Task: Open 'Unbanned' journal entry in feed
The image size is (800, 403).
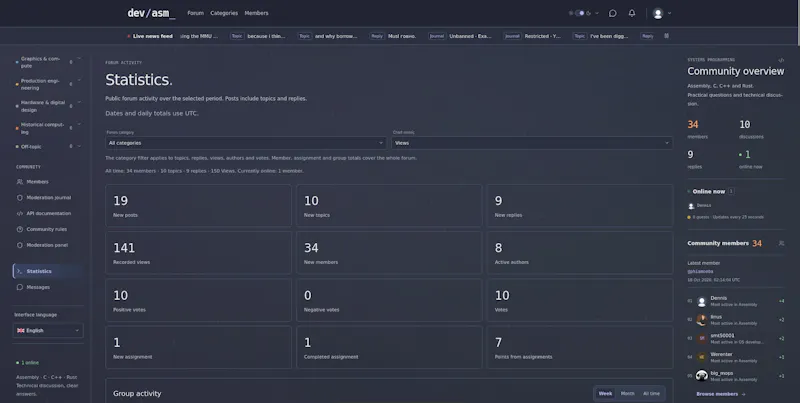Action: [x=470, y=36]
